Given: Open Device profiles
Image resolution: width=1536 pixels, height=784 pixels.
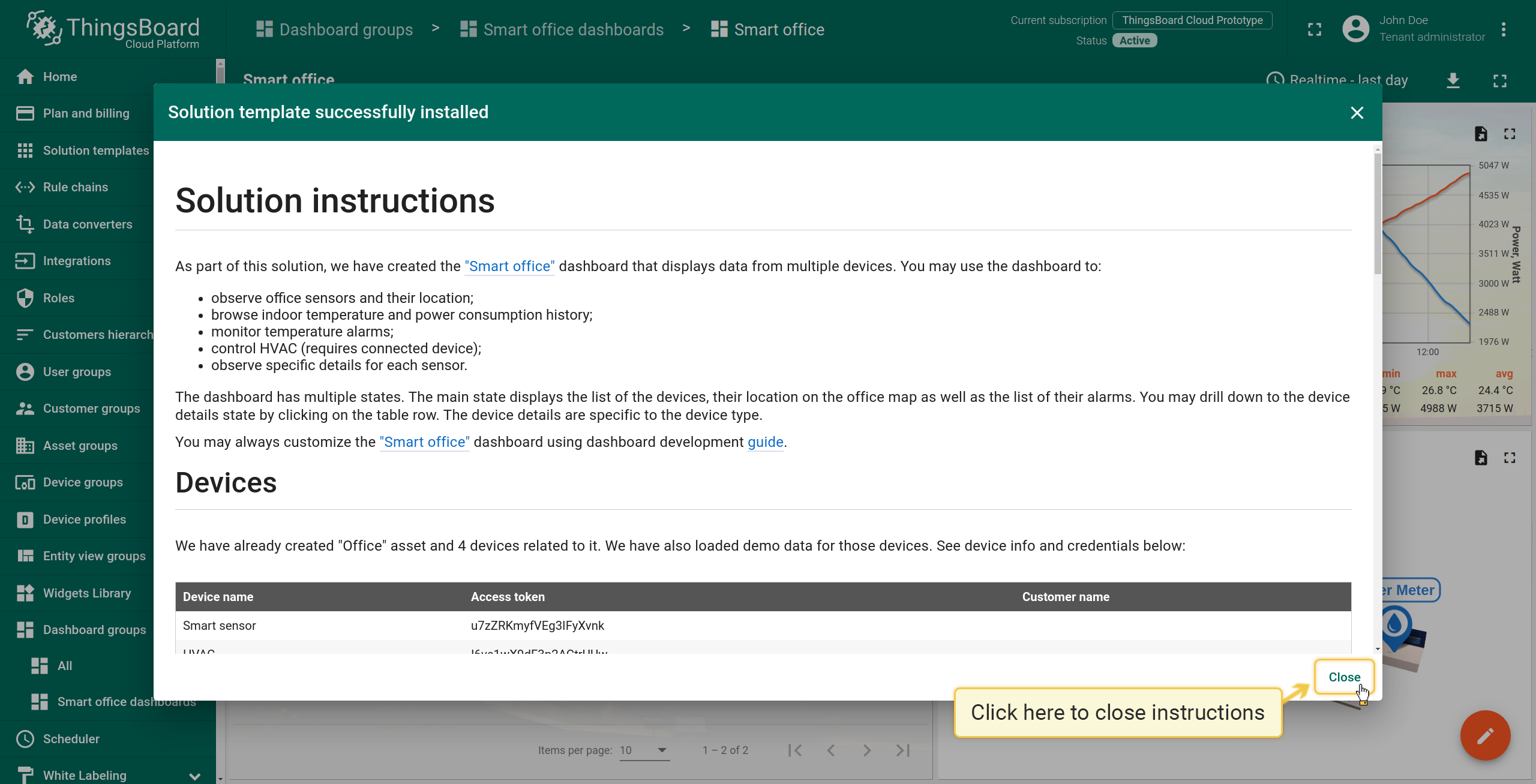Looking at the screenshot, I should (108, 519).
